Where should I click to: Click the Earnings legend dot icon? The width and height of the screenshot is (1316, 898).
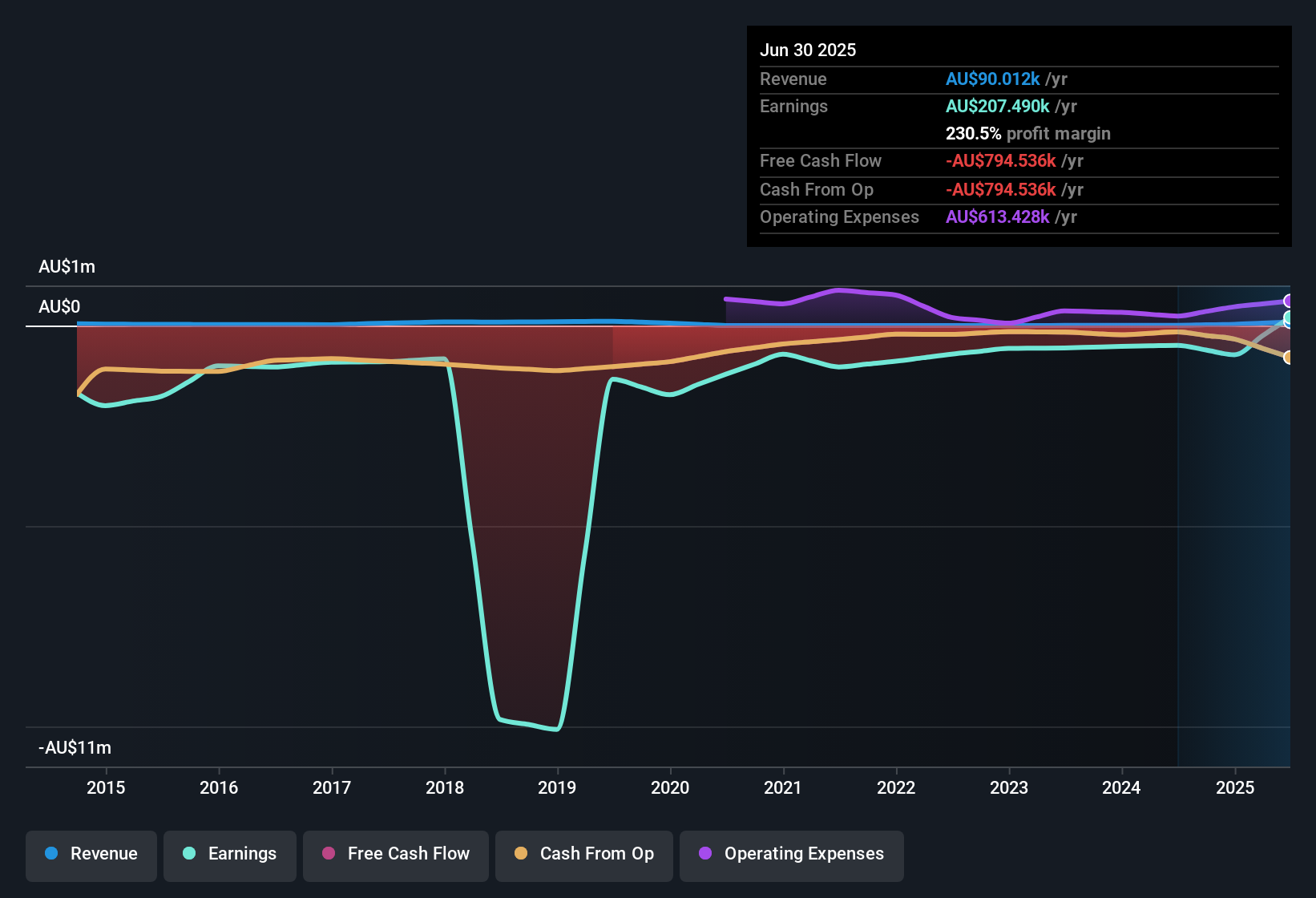pyautogui.click(x=189, y=855)
